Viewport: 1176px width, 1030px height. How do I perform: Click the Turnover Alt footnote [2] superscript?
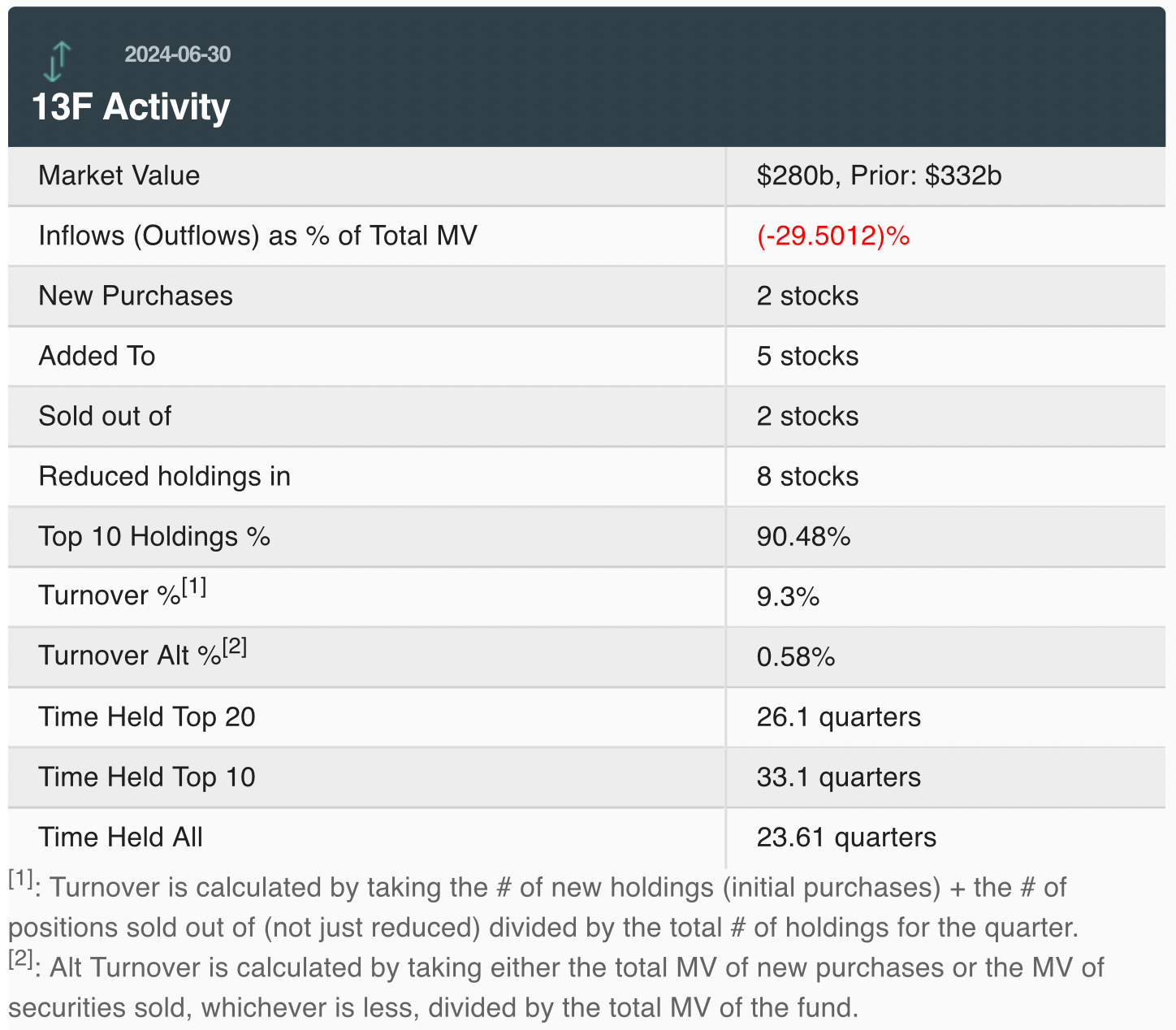tap(235, 647)
